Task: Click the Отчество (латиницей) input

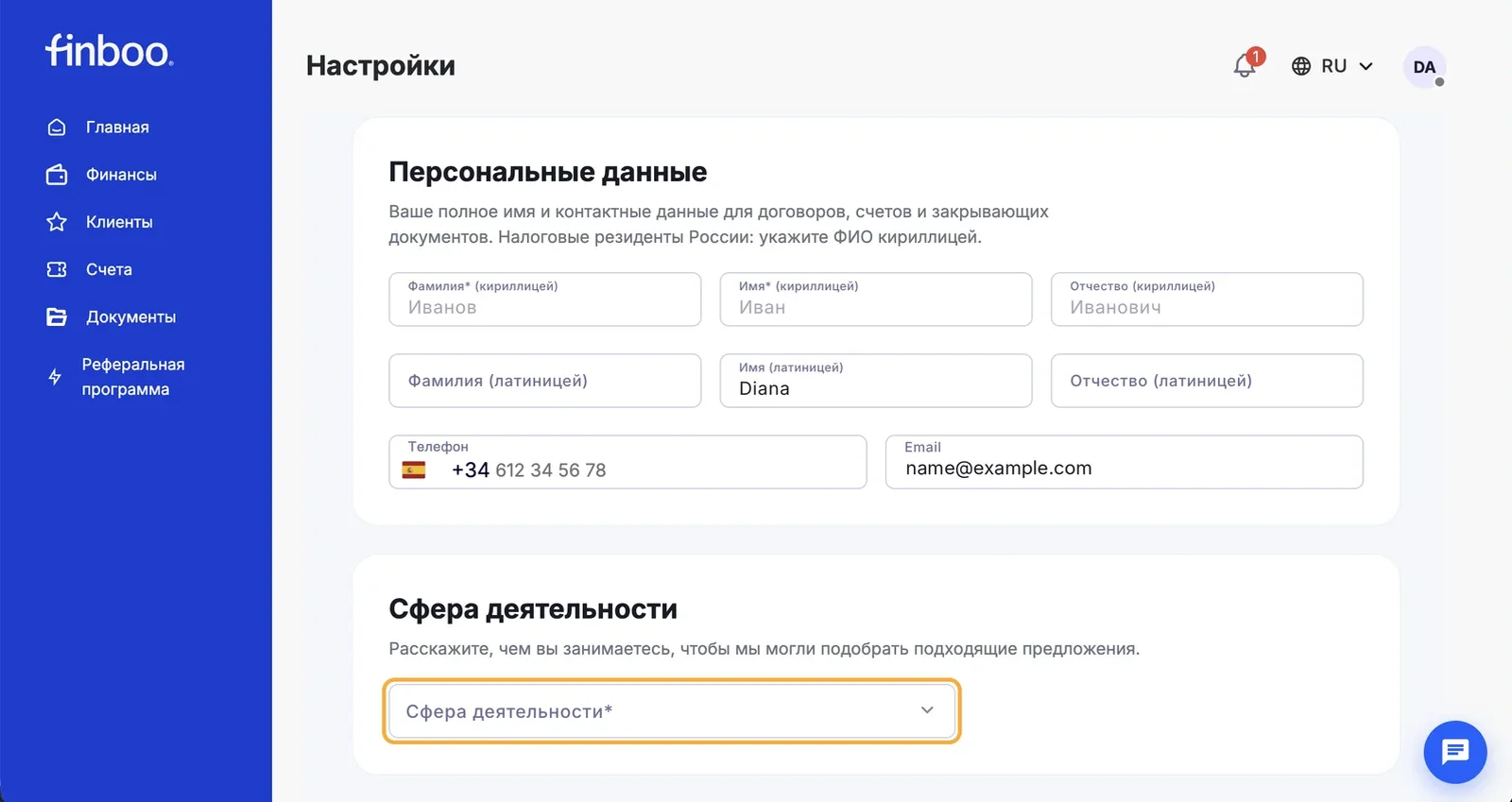Action: click(x=1207, y=381)
